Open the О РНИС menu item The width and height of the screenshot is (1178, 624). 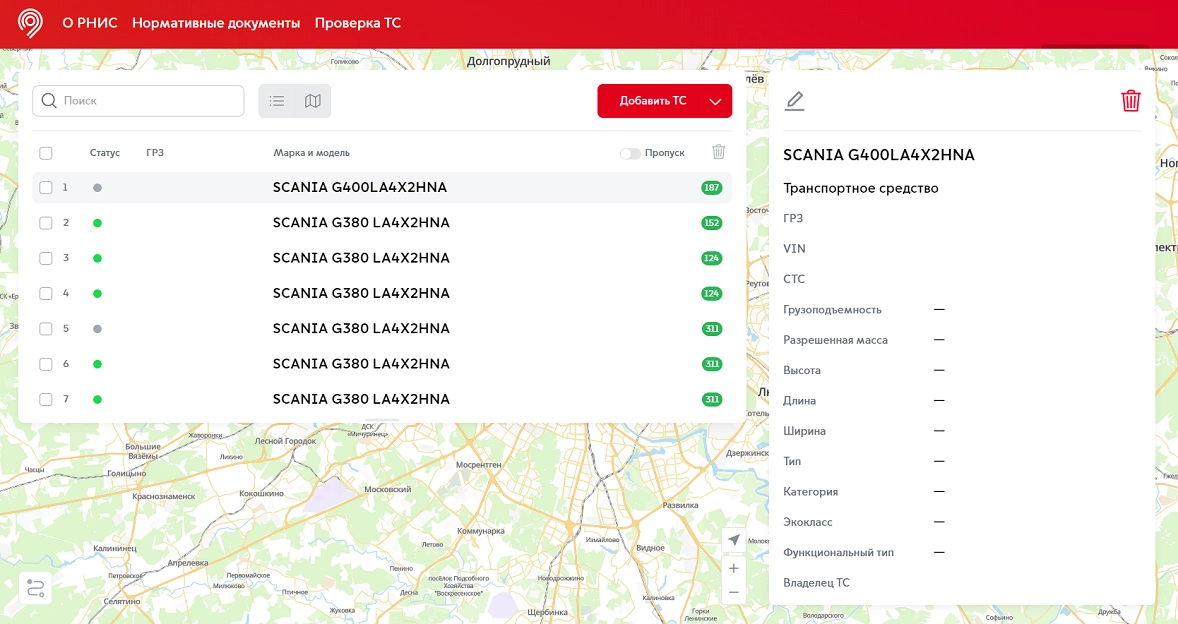click(x=89, y=23)
